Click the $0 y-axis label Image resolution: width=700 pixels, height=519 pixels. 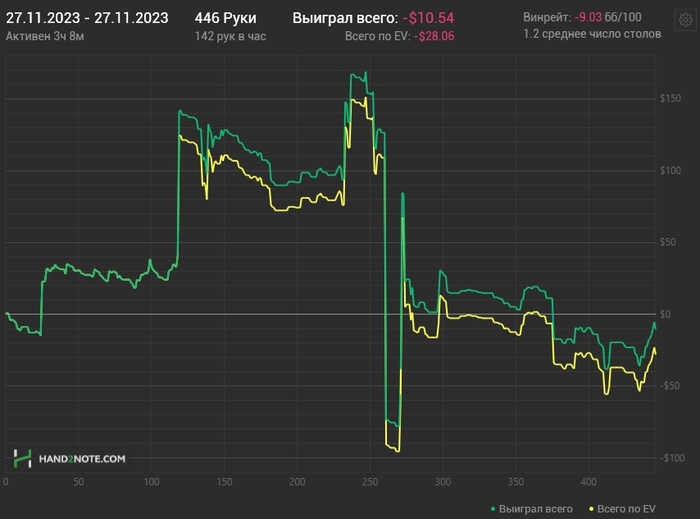[x=665, y=314]
